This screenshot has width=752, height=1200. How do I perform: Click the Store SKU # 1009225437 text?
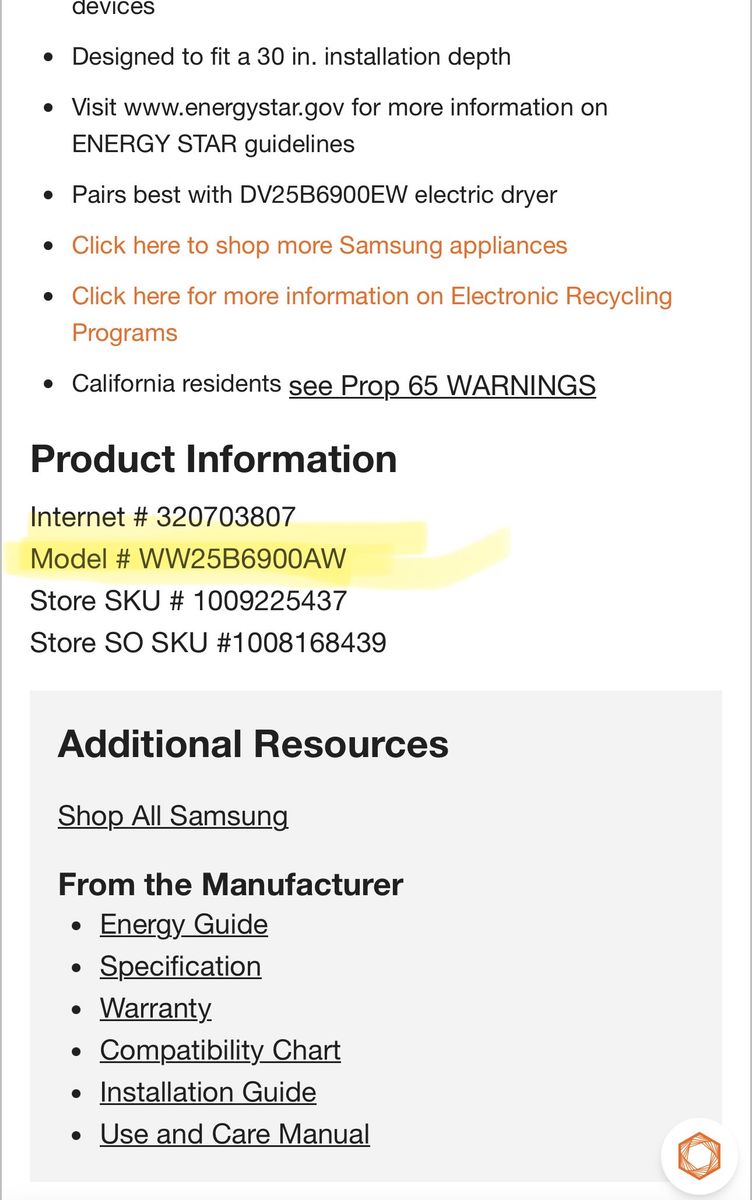click(x=188, y=600)
